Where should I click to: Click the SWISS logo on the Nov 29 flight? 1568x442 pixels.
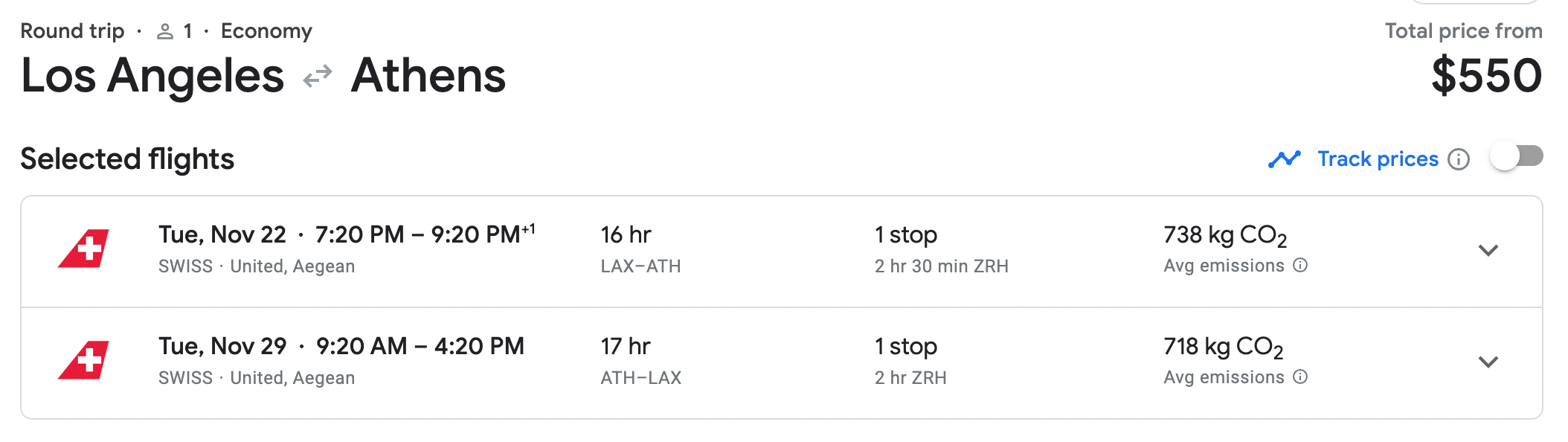(x=83, y=360)
